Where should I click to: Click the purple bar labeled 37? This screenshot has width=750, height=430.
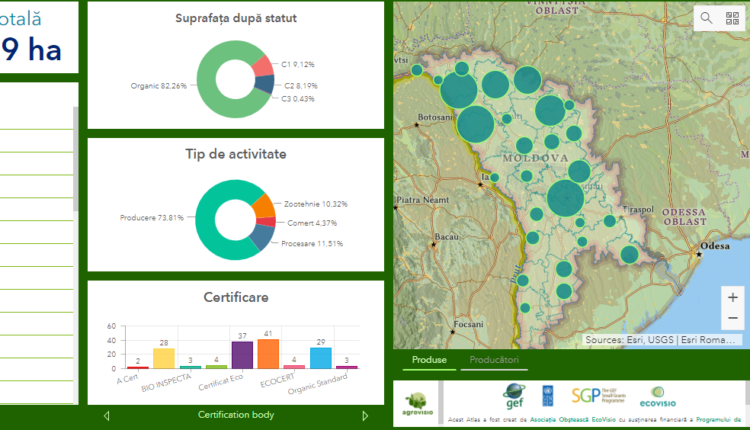coord(242,355)
